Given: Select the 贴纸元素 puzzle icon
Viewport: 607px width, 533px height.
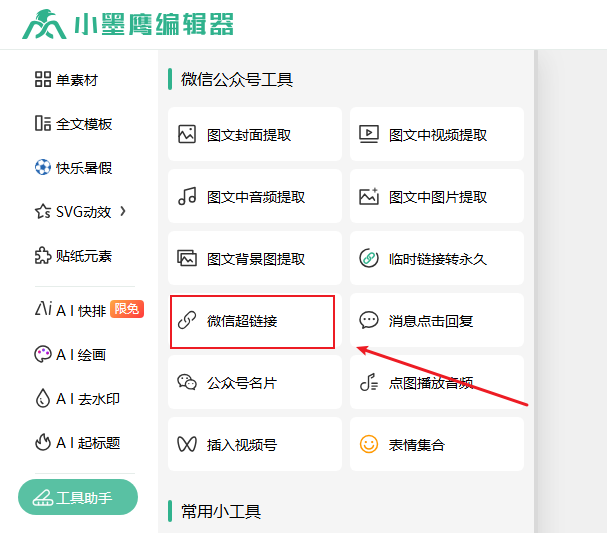Looking at the screenshot, I should [x=43, y=255].
